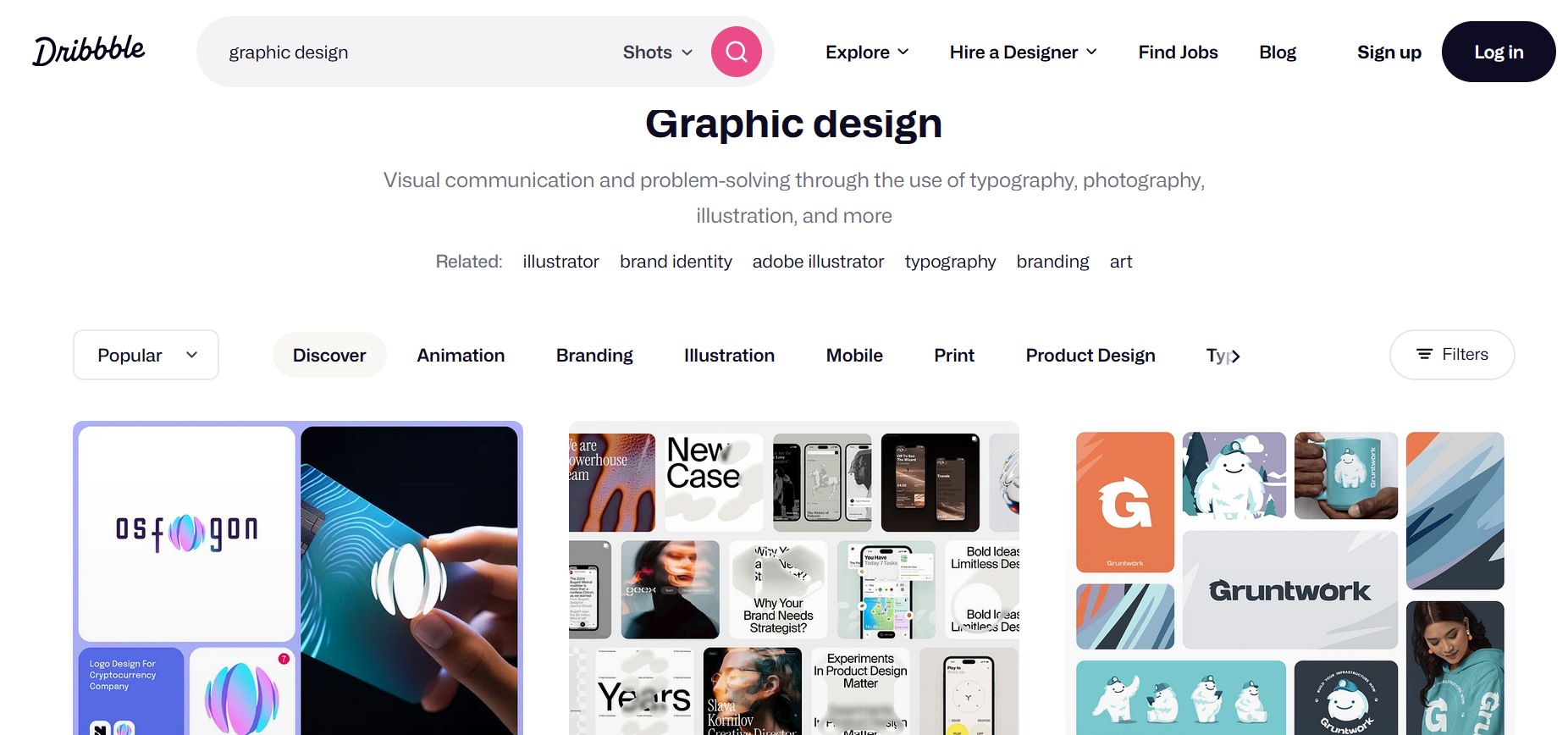This screenshot has width=1568, height=735.
Task: Select the Illustration category tab
Action: (x=729, y=356)
